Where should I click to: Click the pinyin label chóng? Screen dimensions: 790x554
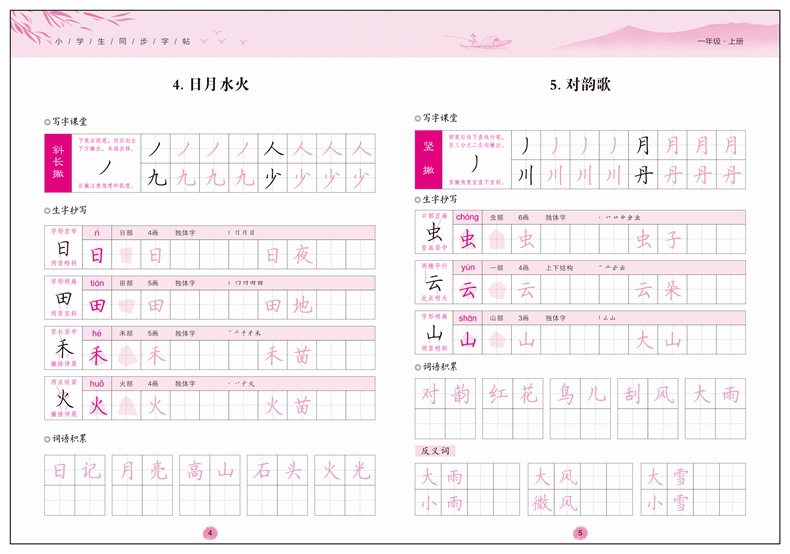click(467, 216)
